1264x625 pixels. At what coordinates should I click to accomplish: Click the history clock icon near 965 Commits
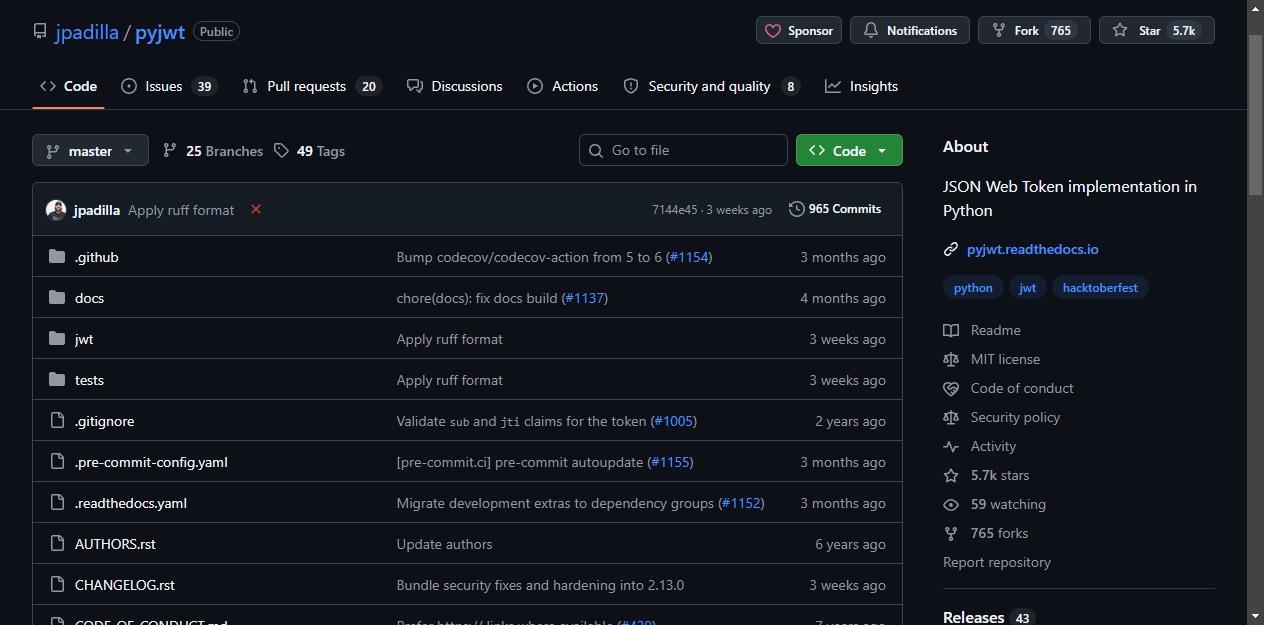(797, 209)
